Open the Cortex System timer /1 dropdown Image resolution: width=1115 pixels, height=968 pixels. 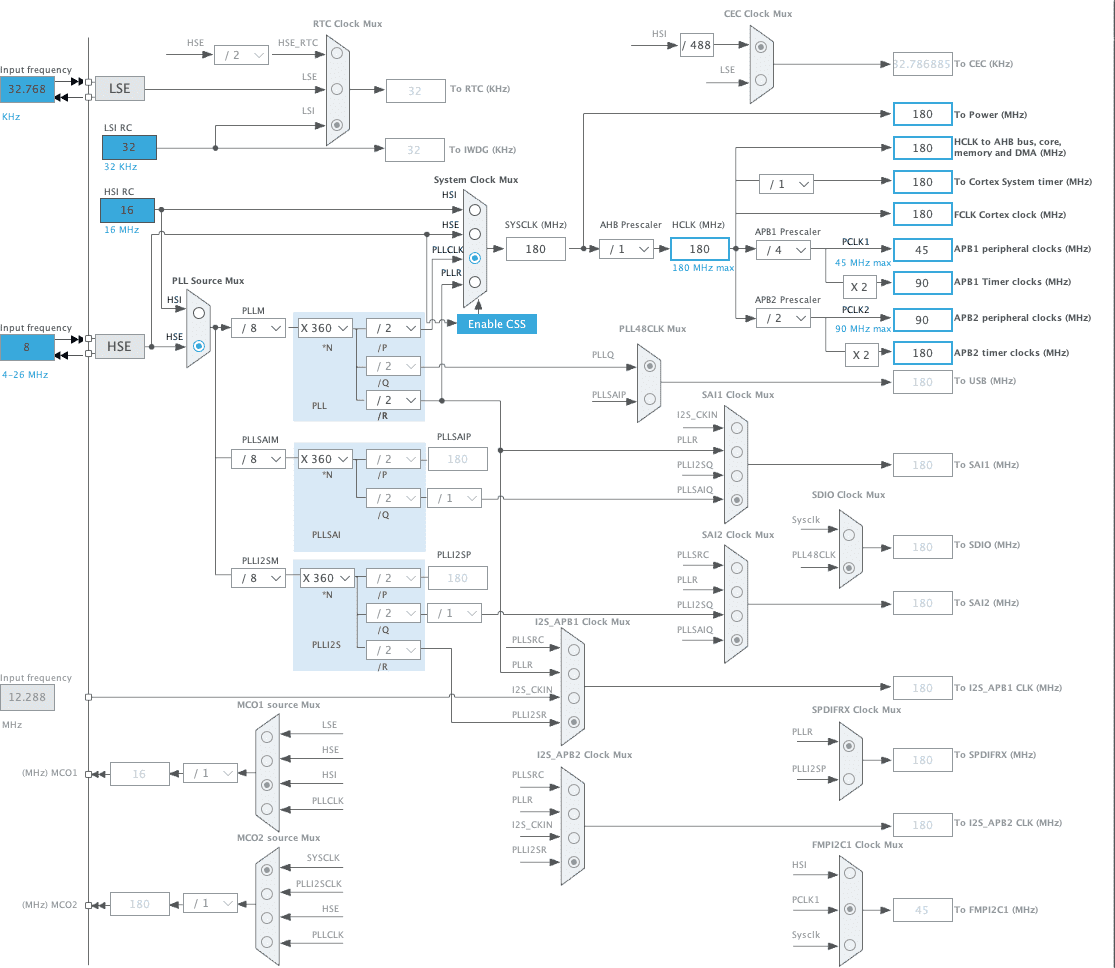[786, 184]
